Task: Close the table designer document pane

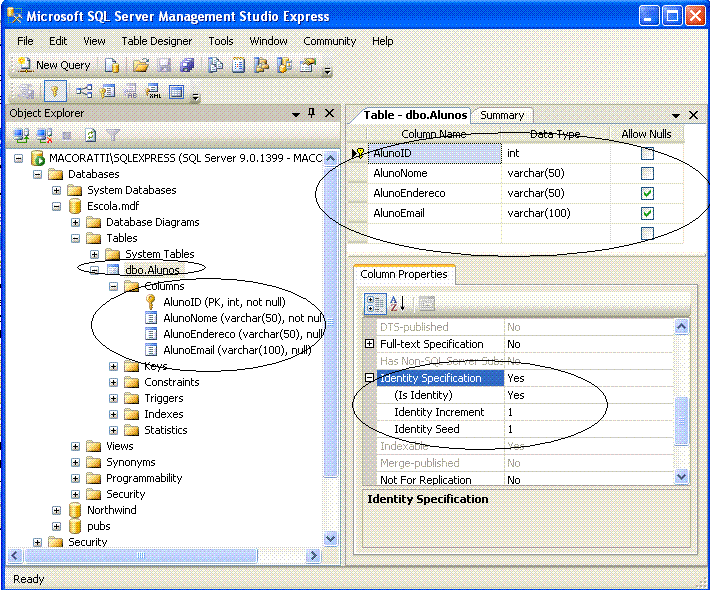Action: click(x=693, y=115)
